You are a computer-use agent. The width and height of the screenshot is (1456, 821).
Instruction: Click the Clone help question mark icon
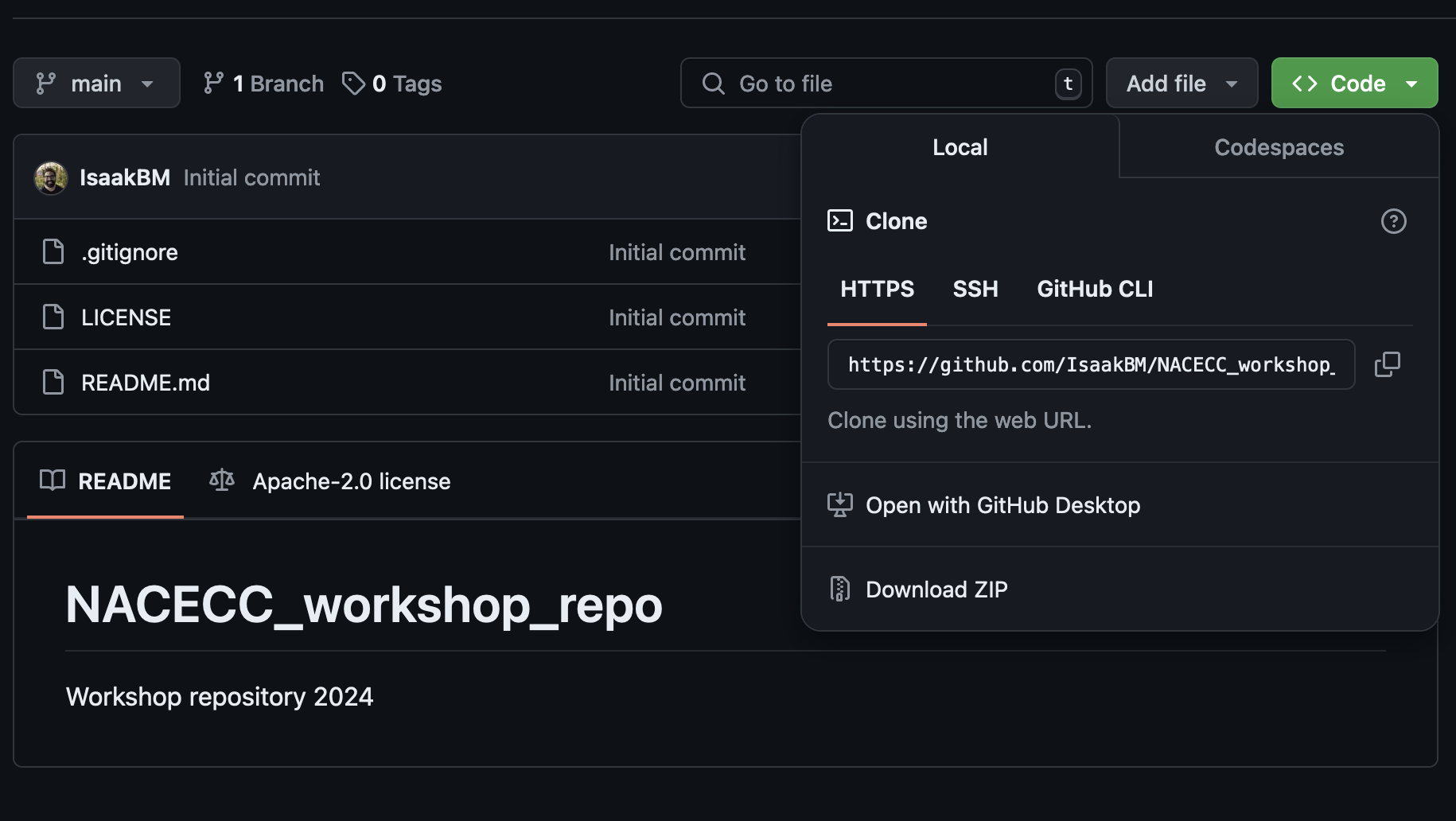[x=1393, y=221]
